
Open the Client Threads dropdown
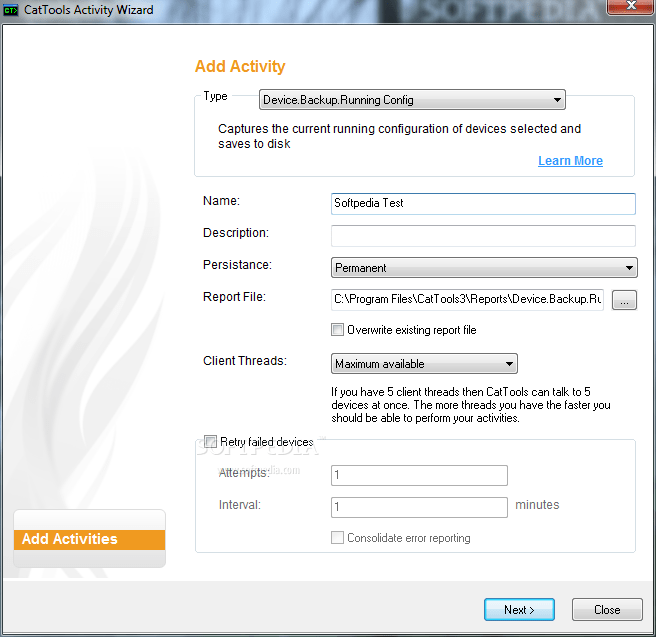pyautogui.click(x=424, y=363)
